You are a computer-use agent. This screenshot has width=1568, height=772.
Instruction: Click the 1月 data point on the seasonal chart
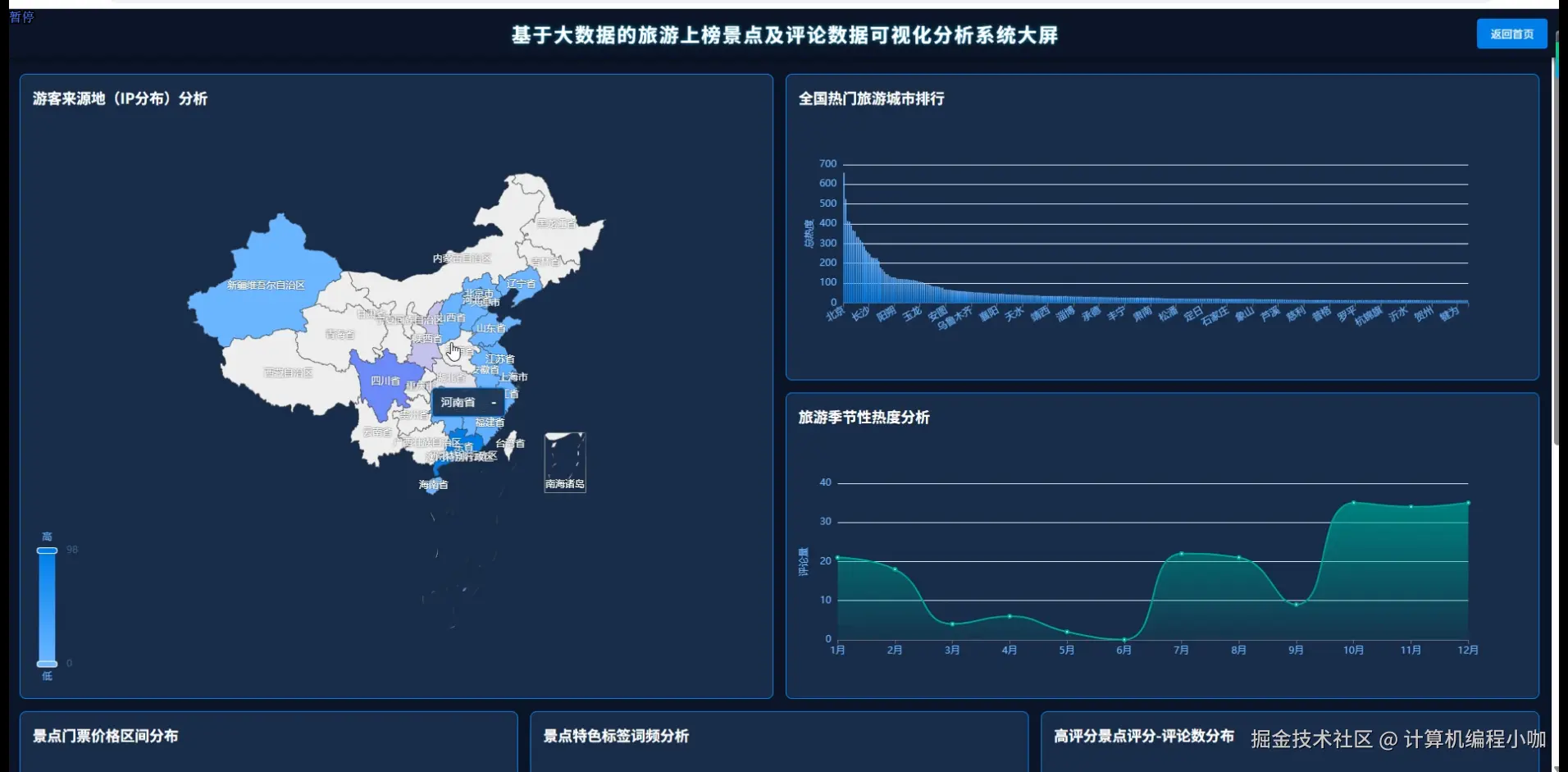(837, 558)
